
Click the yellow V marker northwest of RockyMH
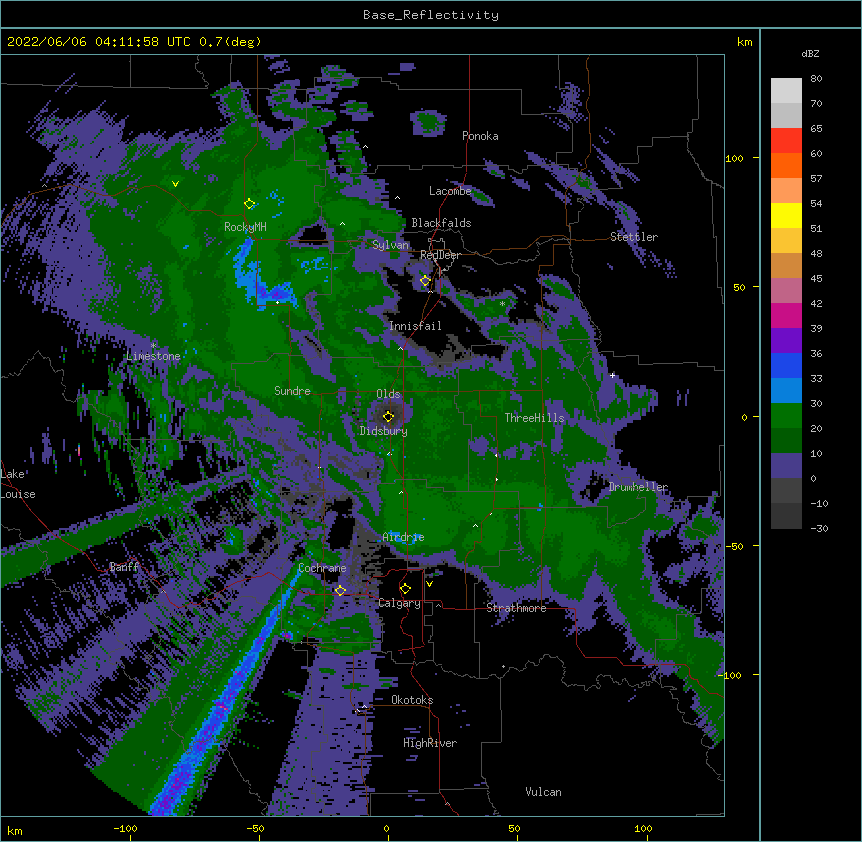[175, 184]
